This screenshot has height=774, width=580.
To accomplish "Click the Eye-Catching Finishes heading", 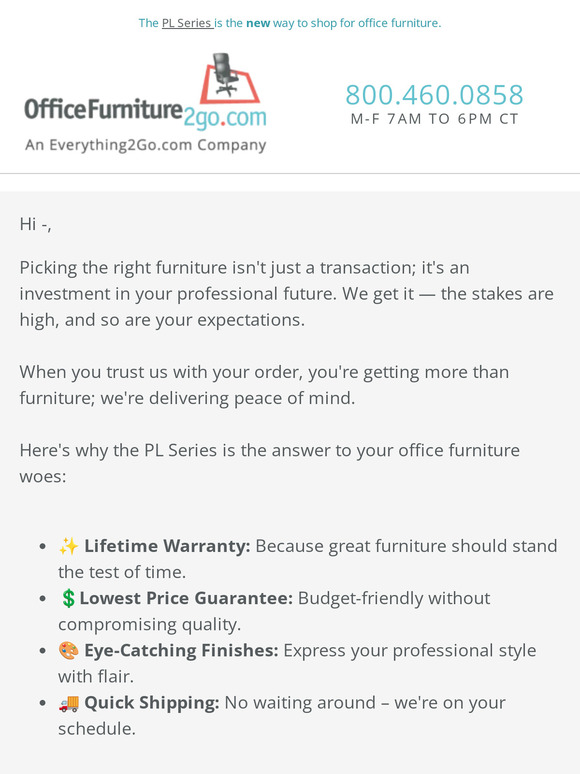I will click(181, 650).
